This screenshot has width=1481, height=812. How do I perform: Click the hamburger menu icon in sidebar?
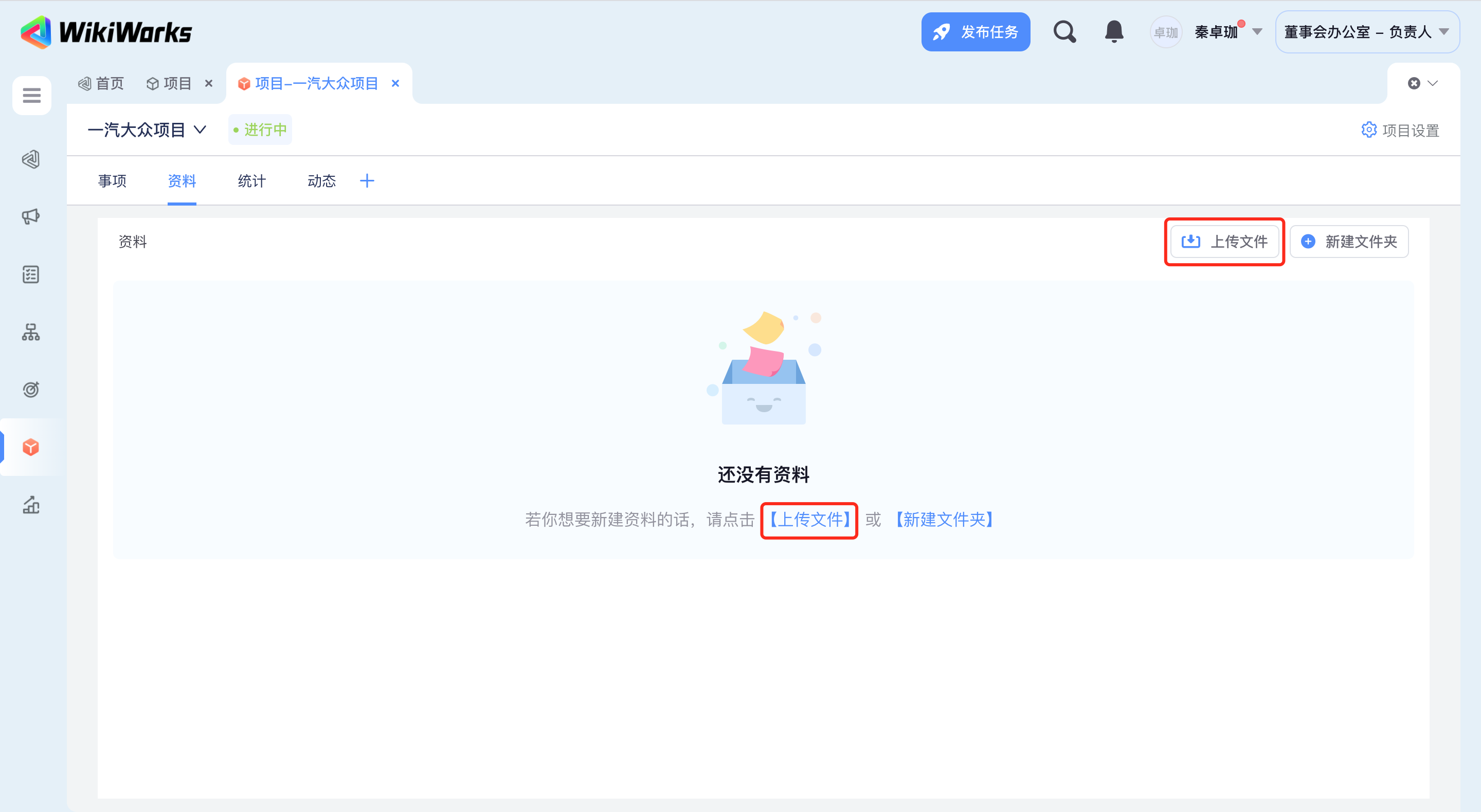[x=31, y=96]
